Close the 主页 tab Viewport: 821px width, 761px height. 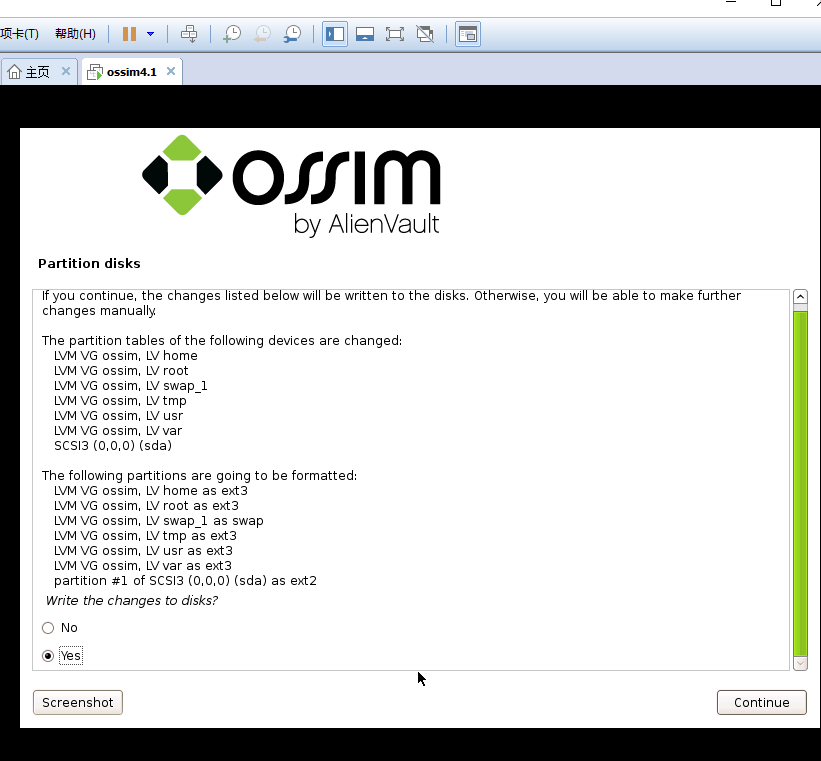click(x=65, y=71)
